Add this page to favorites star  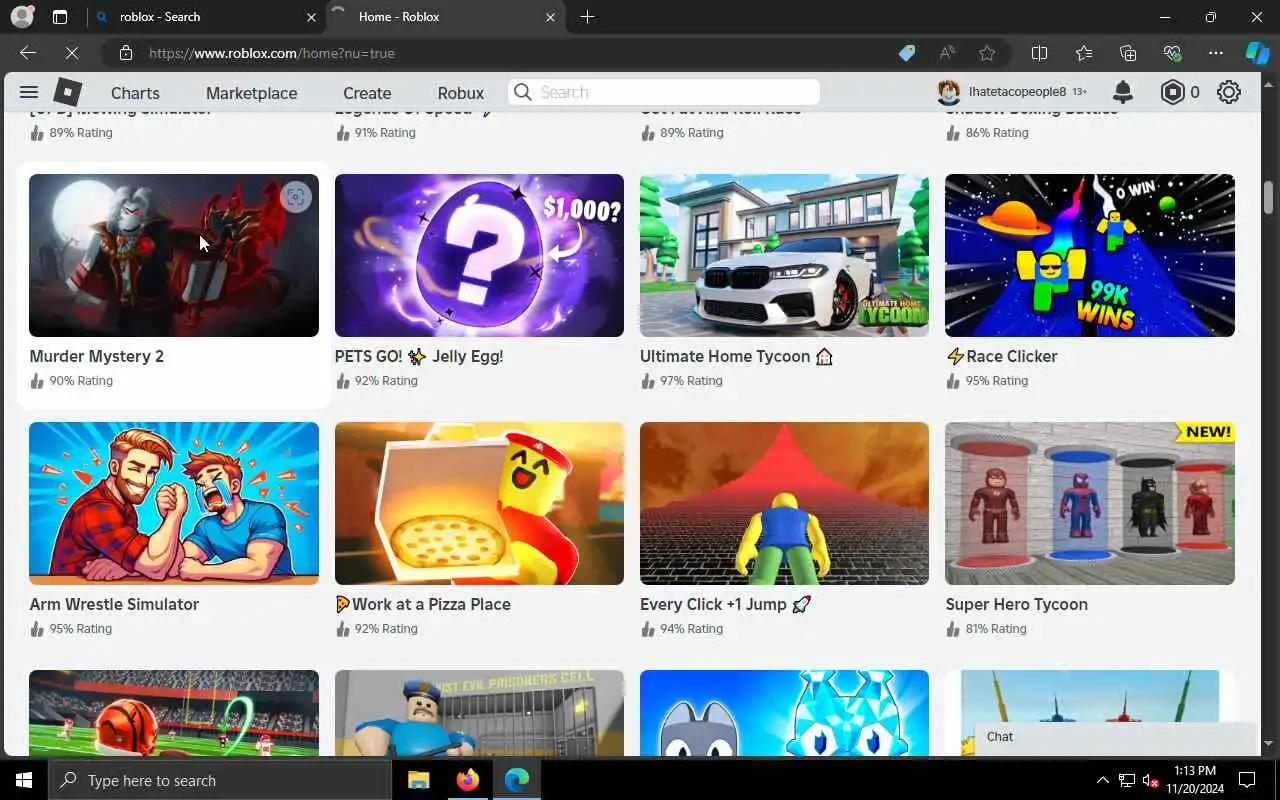pyautogui.click(x=987, y=53)
